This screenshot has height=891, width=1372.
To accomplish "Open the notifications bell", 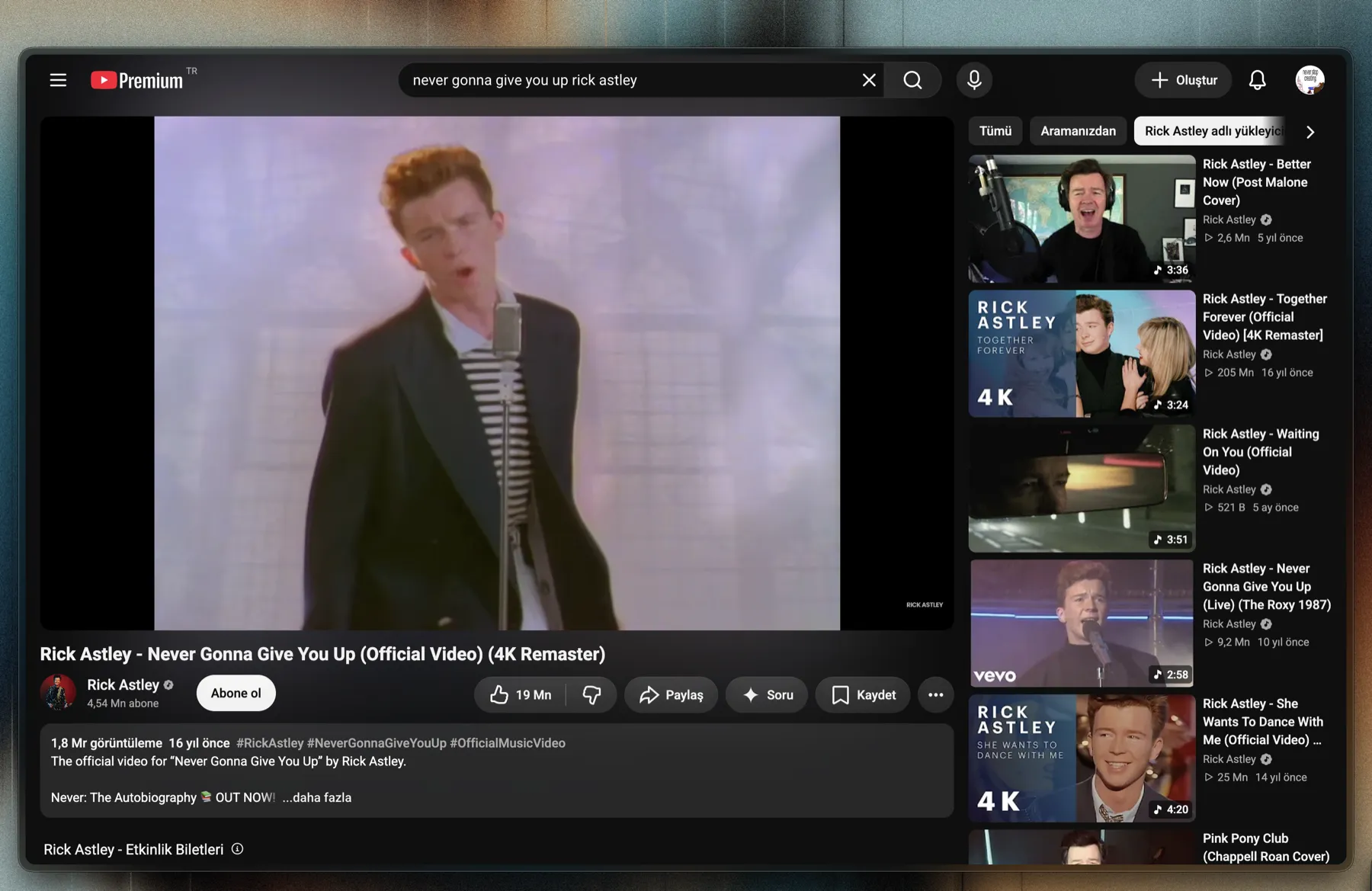I will (x=1257, y=80).
